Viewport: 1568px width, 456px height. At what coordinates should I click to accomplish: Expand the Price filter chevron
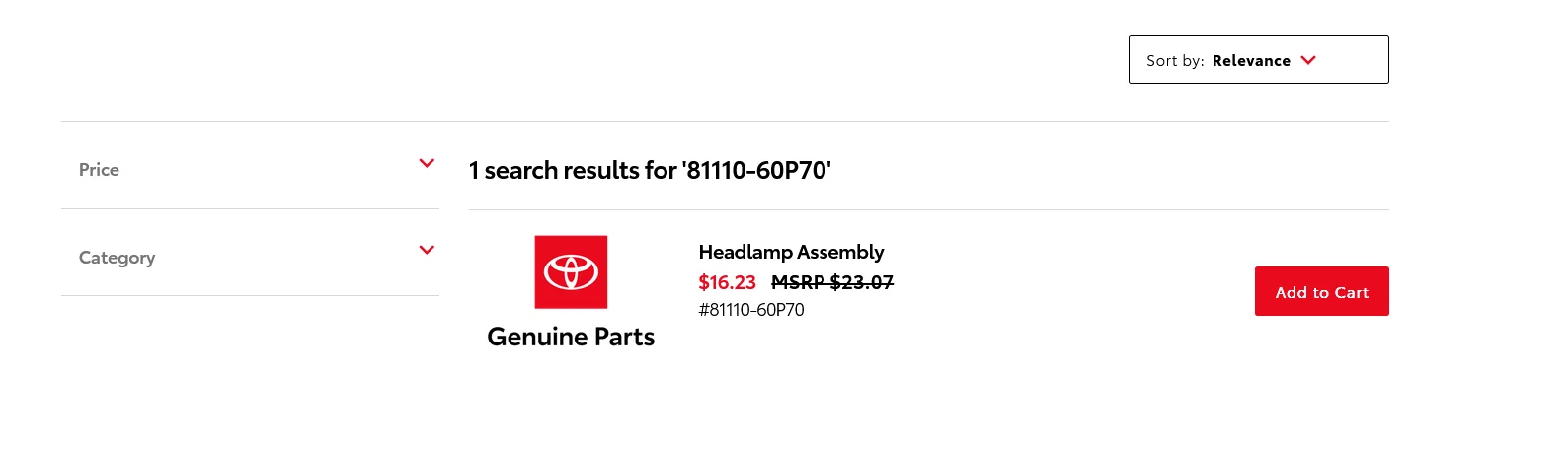pos(427,163)
